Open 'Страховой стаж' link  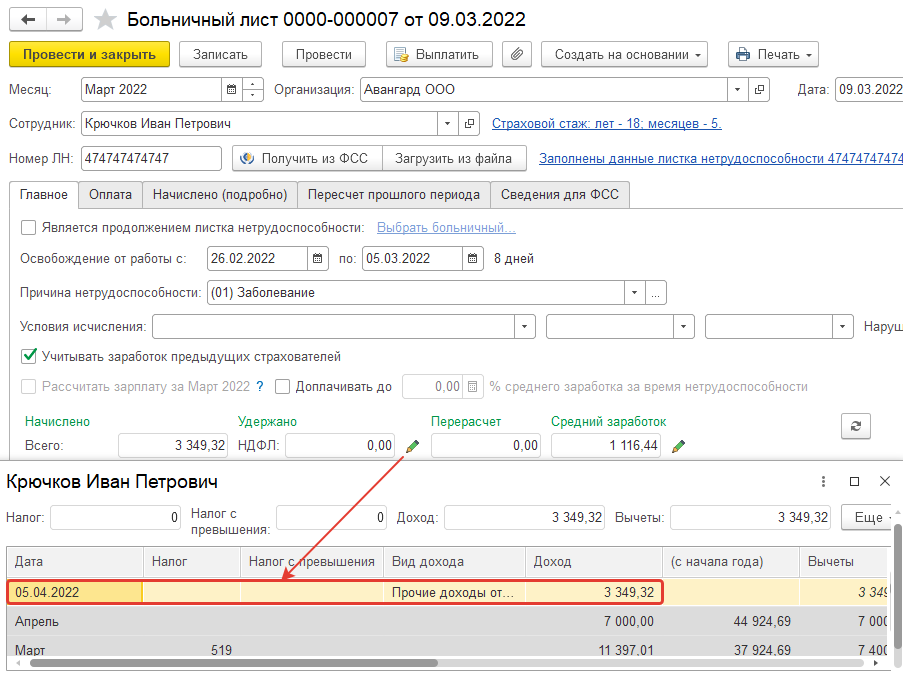coord(606,124)
